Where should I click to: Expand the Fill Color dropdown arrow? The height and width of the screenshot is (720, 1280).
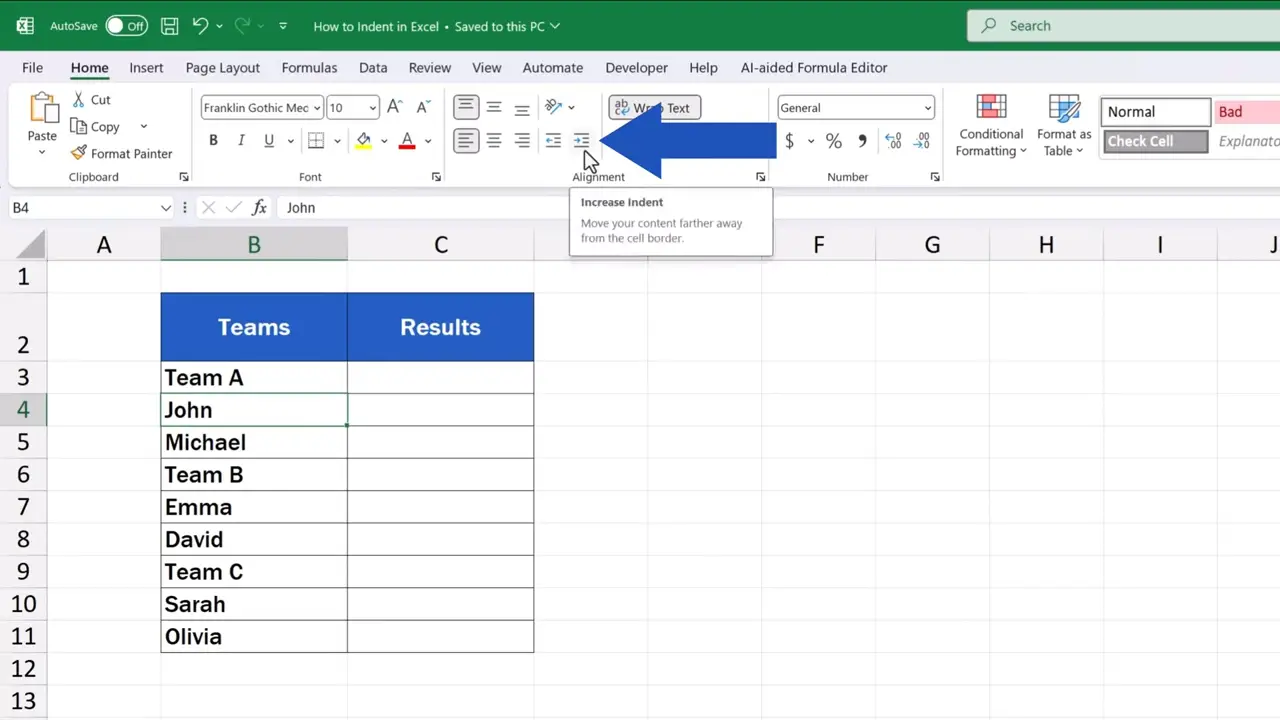tap(384, 141)
